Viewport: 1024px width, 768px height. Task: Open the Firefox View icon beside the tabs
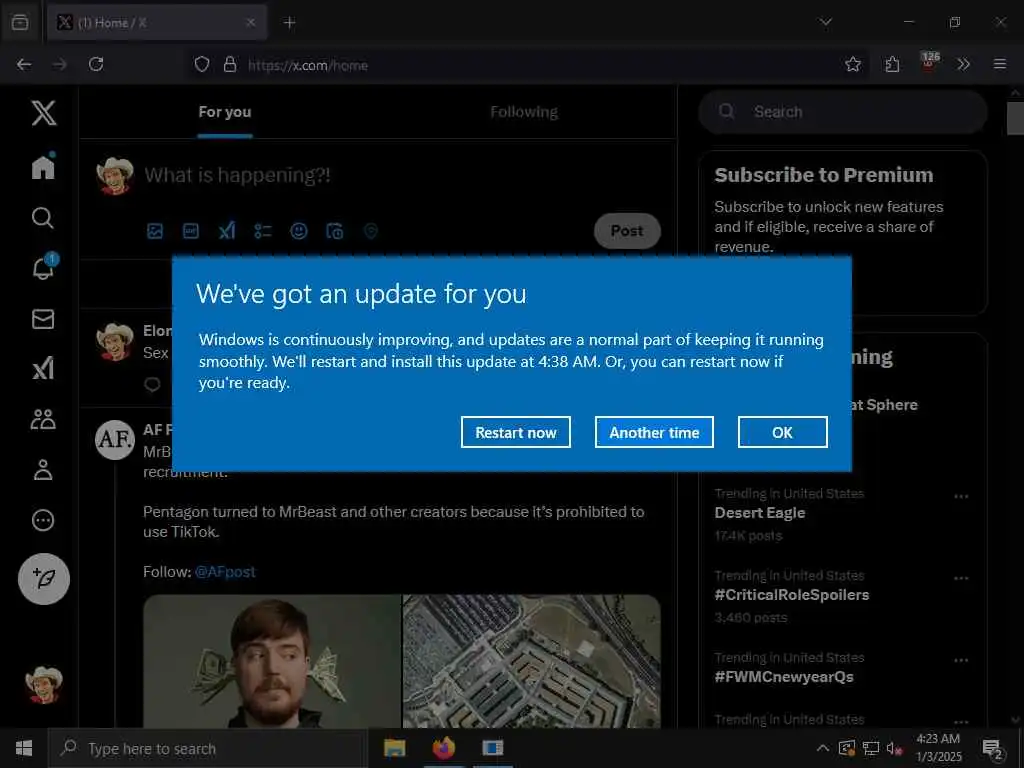tap(20, 23)
